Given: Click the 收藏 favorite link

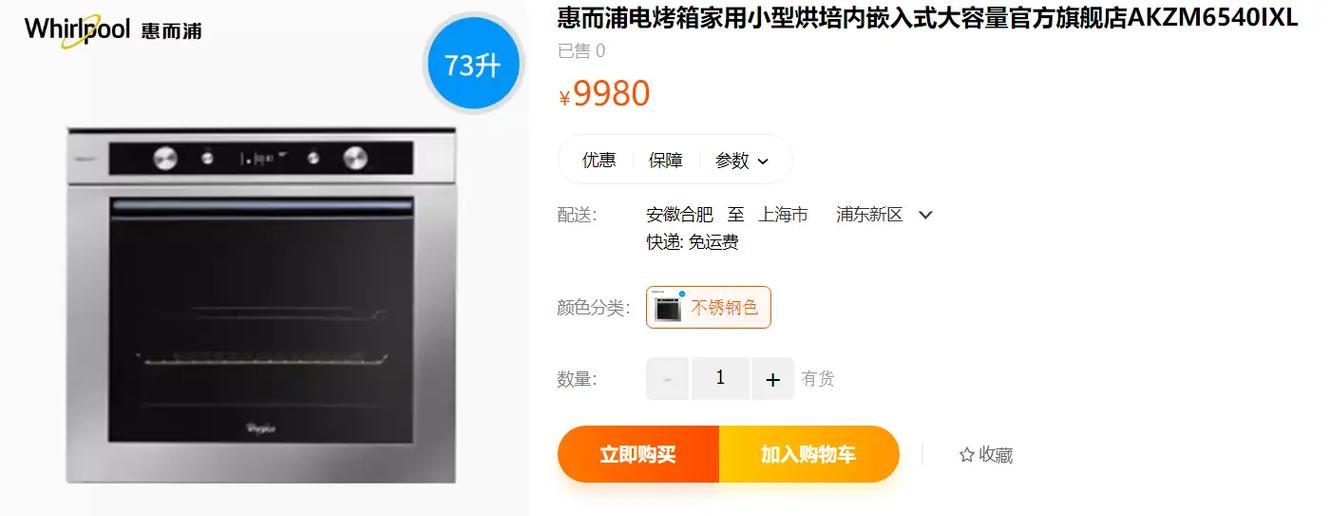Looking at the screenshot, I should click(x=996, y=455).
